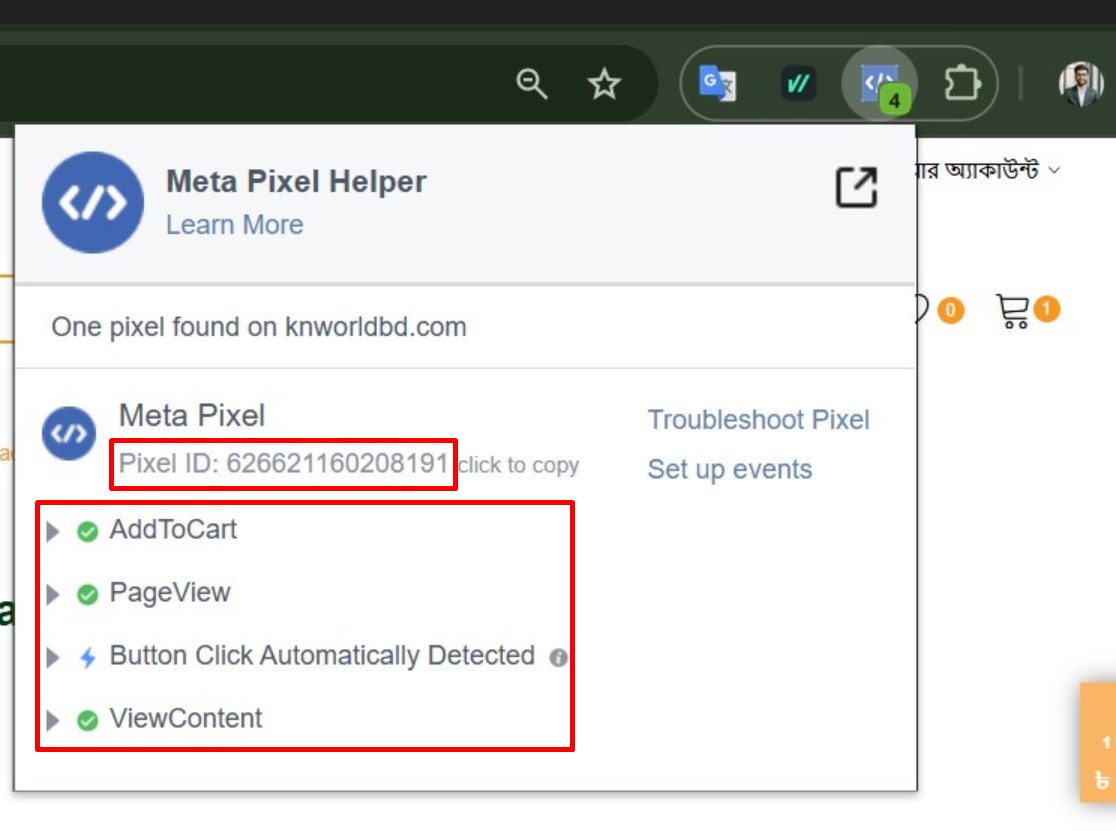Click the dark green slashes extension icon

pyautogui.click(x=798, y=84)
